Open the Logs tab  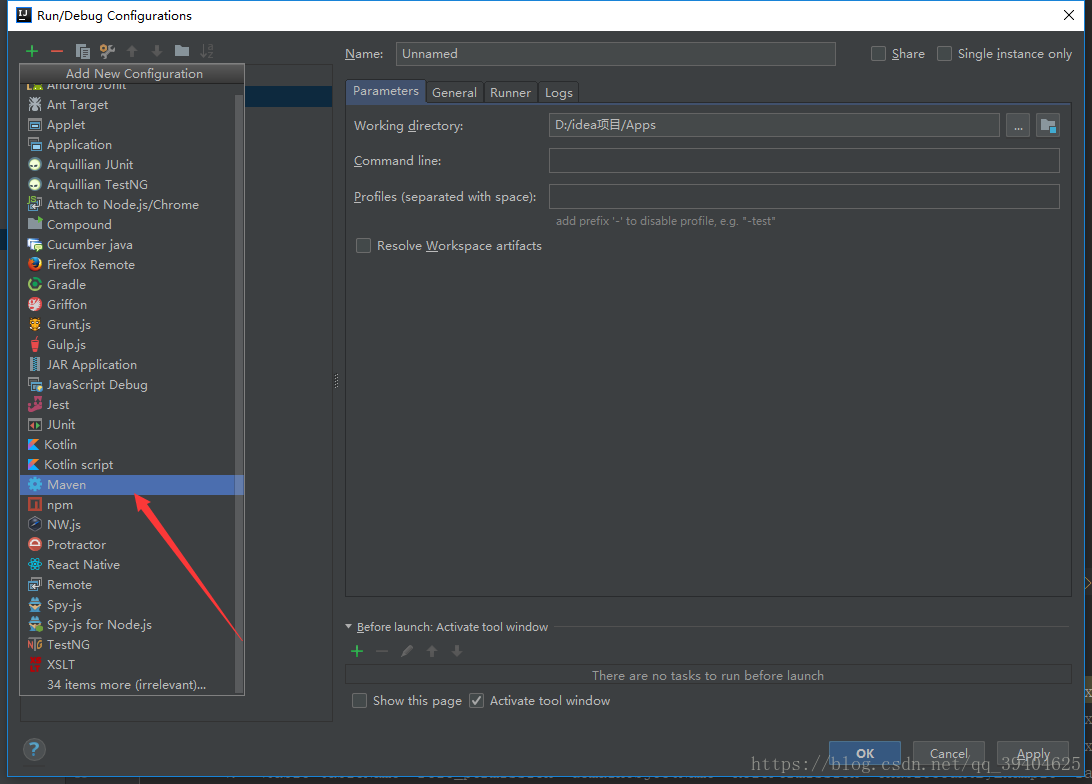[x=559, y=93]
